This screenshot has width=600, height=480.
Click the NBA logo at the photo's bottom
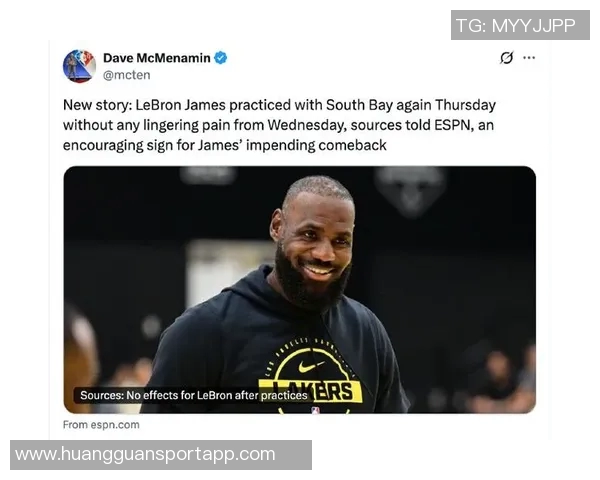[315, 410]
